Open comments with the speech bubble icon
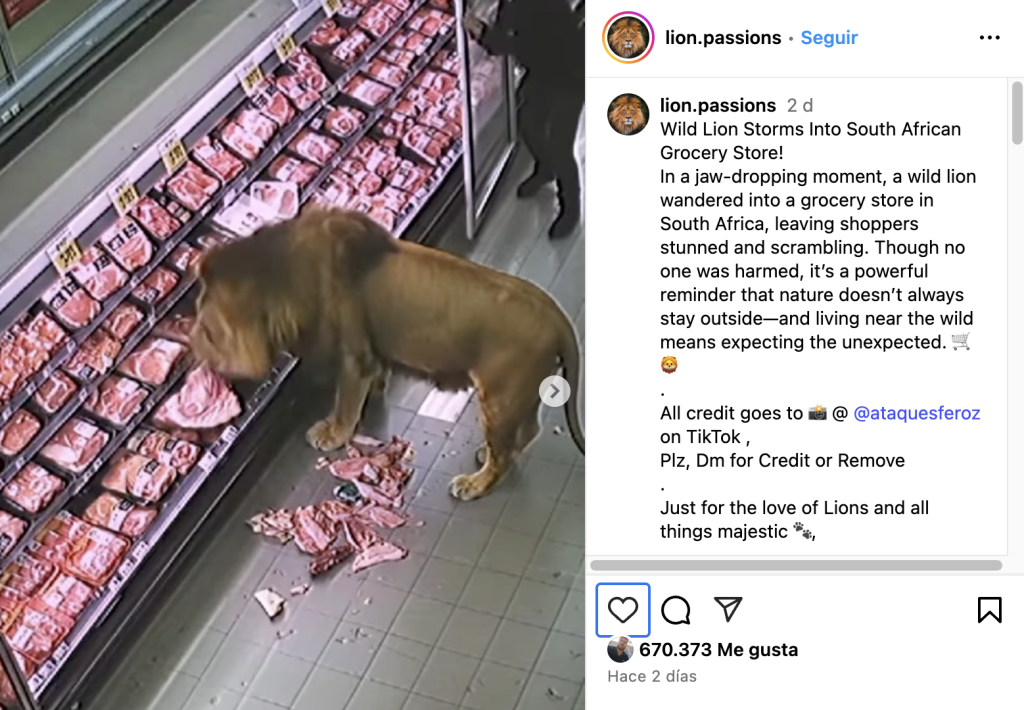The image size is (1024, 710). pyautogui.click(x=675, y=610)
